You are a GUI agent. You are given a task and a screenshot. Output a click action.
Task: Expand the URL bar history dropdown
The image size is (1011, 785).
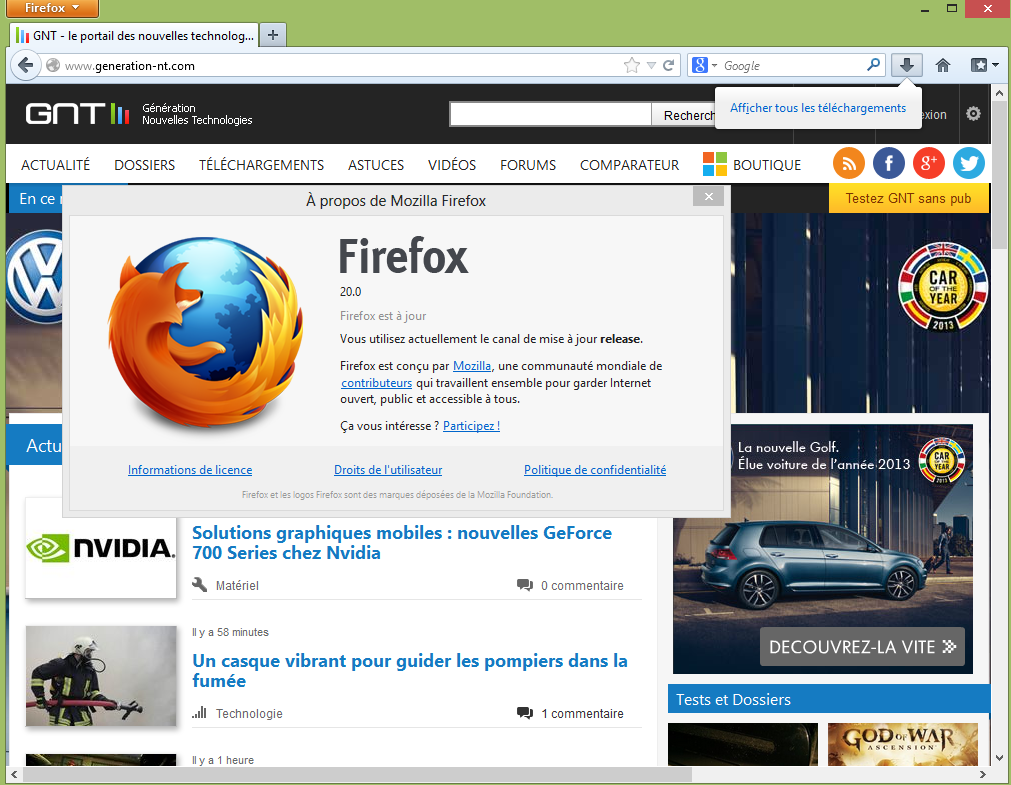pos(651,66)
